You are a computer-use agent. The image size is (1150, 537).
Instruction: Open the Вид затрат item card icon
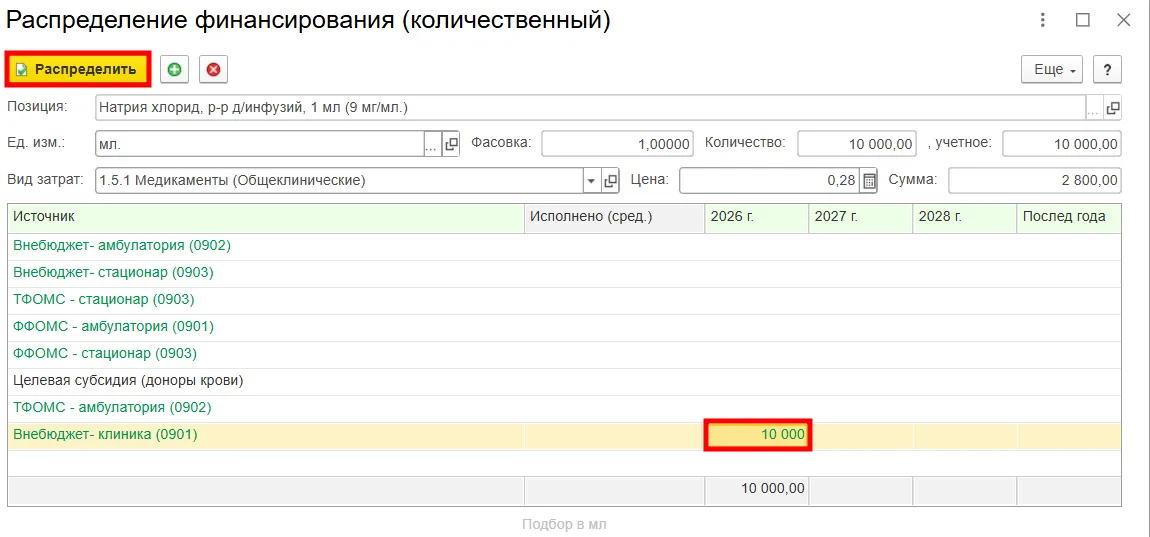(610, 180)
